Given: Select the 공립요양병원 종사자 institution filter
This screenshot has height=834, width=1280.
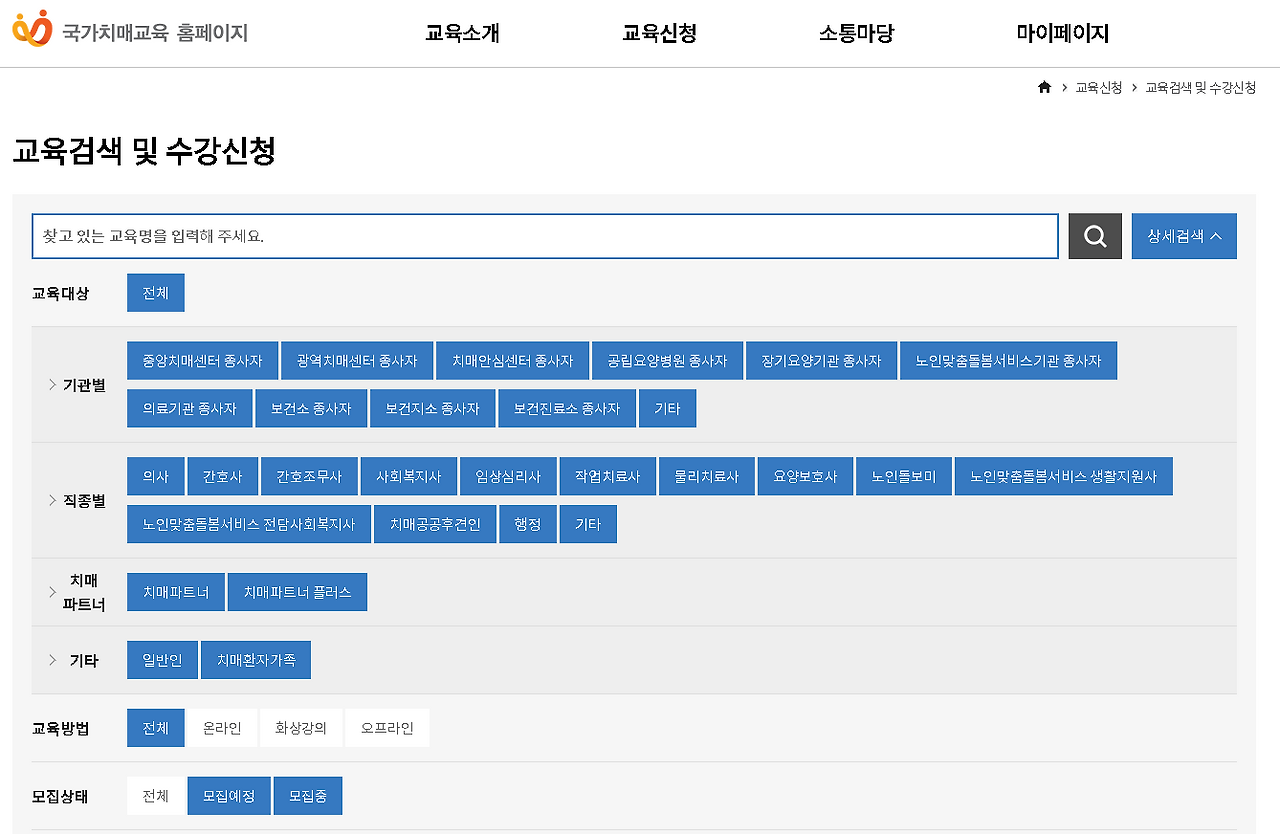Looking at the screenshot, I should click(667, 360).
